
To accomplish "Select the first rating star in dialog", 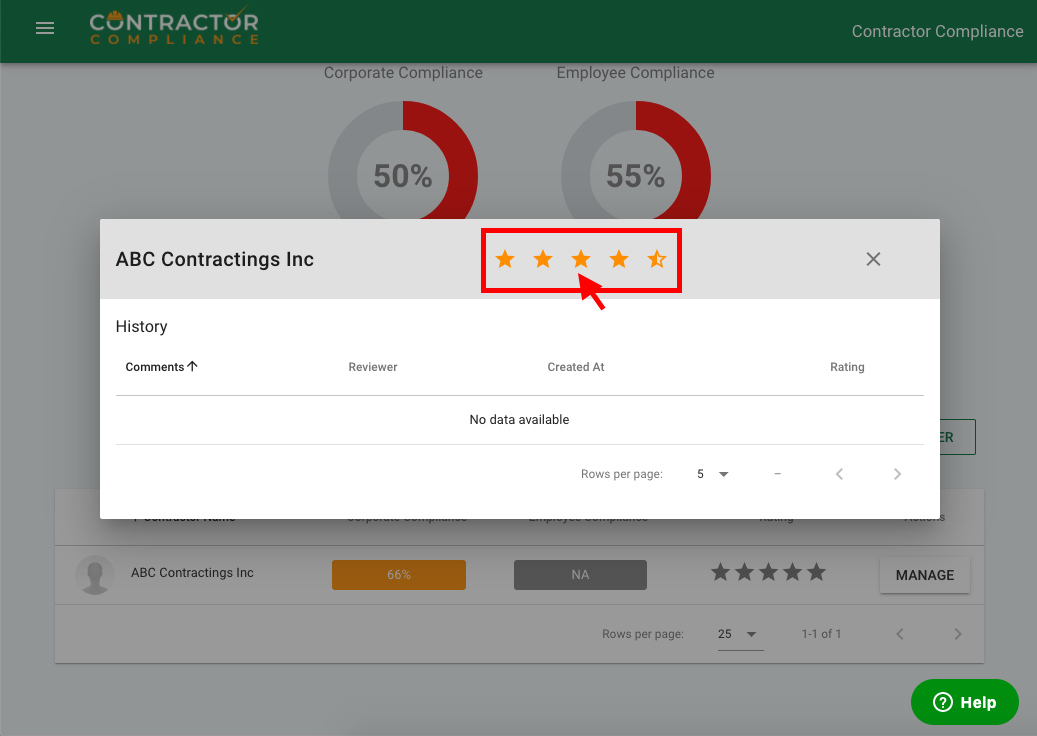I will tap(505, 260).
